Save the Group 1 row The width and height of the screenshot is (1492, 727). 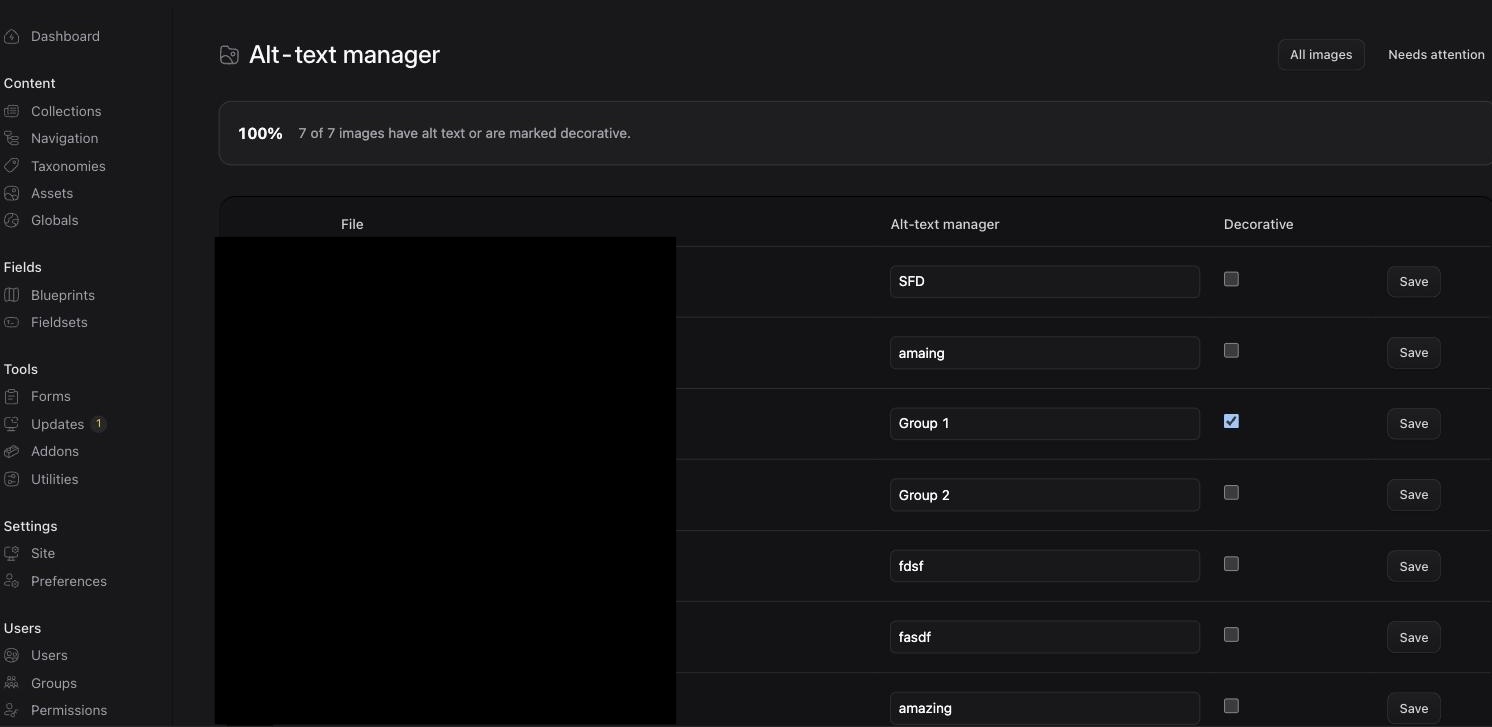point(1413,424)
